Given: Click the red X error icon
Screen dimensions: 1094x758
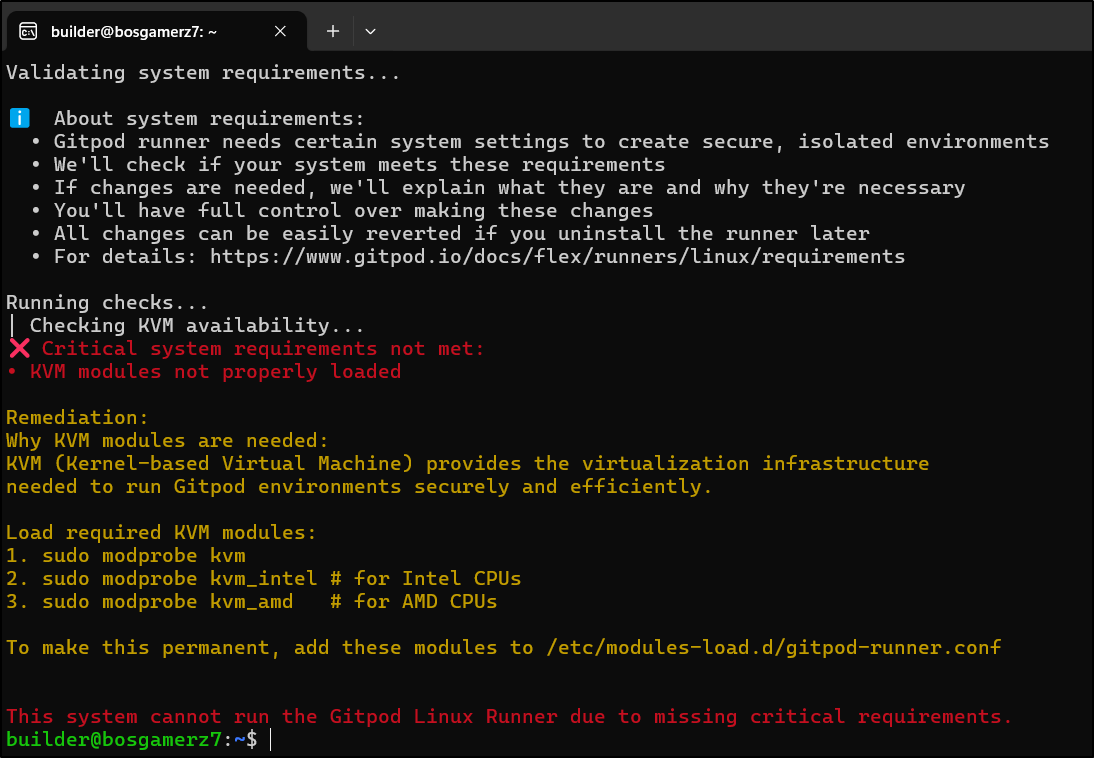Looking at the screenshot, I should point(20,348).
